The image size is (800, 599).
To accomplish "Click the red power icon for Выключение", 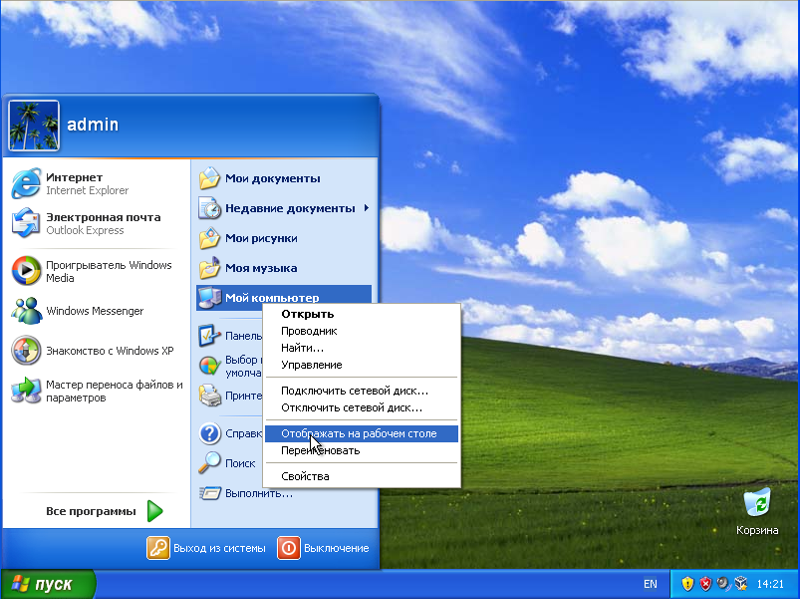I will 289,548.
